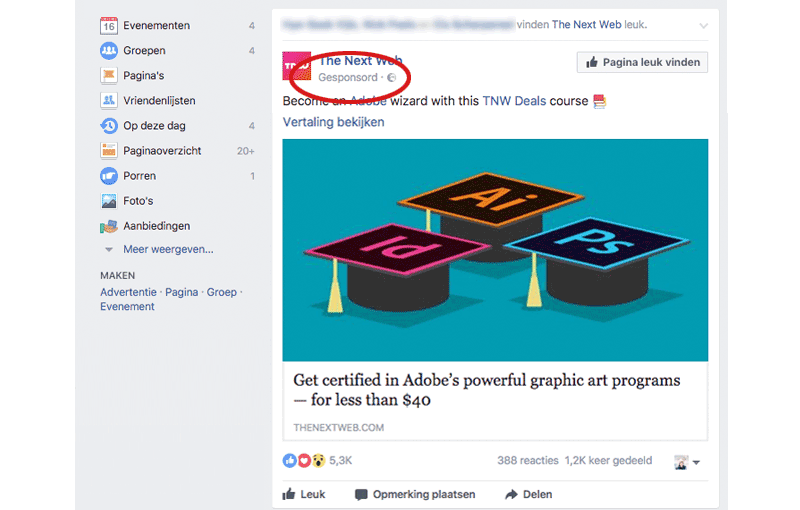Click the Vriendenlijsten icon

click(109, 100)
